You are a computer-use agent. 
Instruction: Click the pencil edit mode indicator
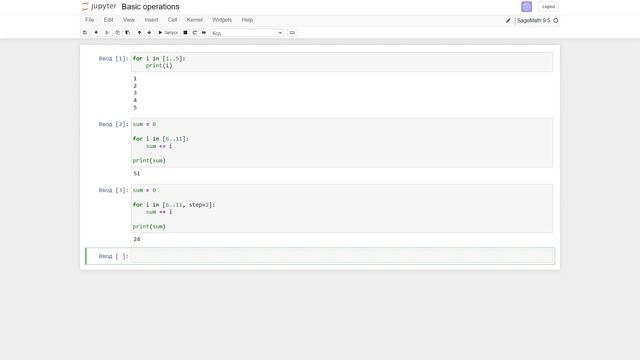(508, 20)
